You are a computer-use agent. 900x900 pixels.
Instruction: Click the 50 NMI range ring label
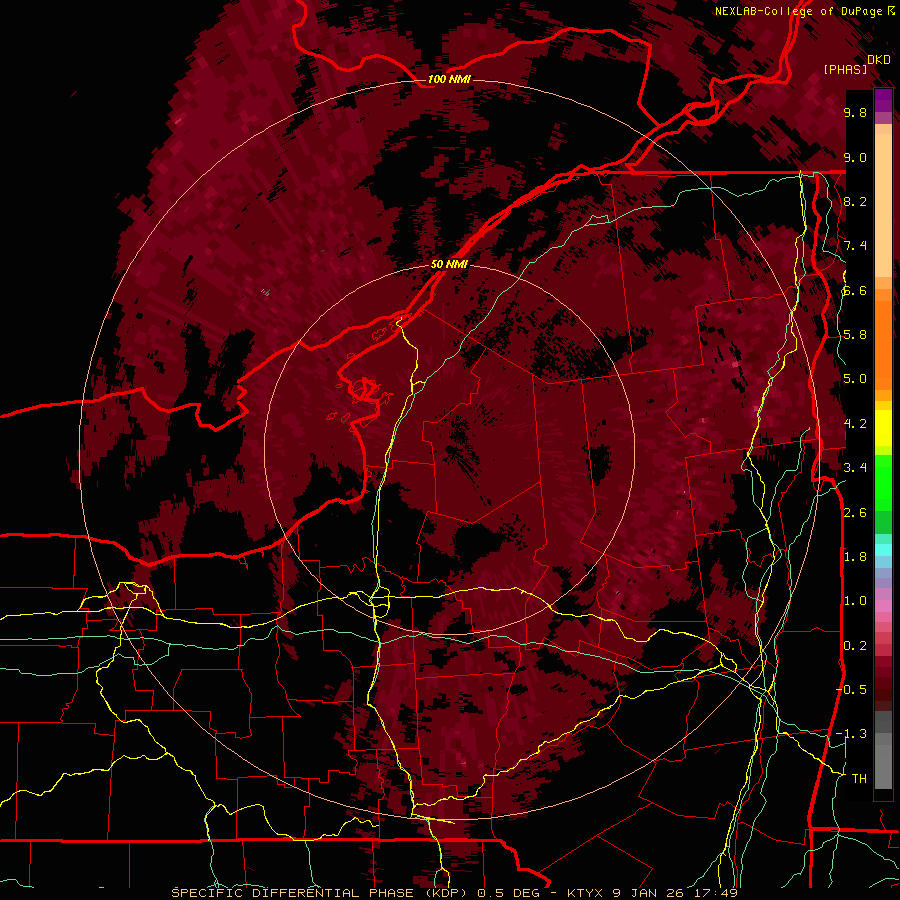click(449, 264)
